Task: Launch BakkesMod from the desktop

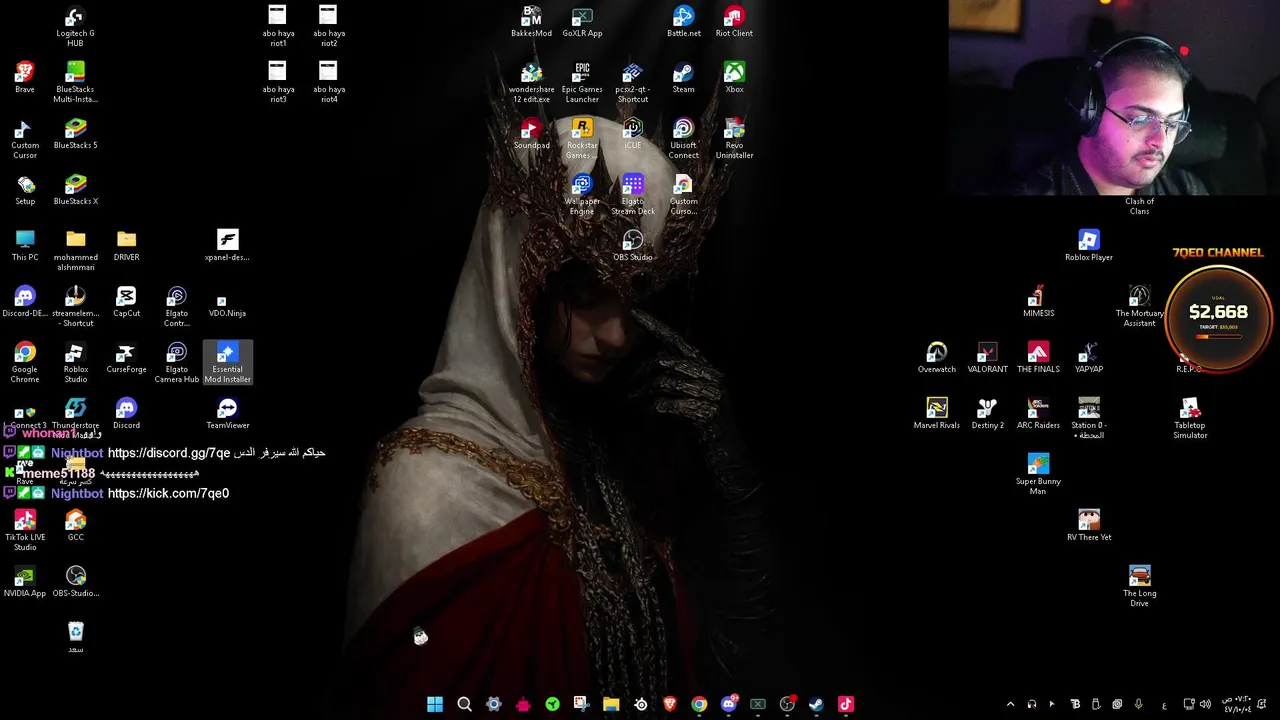Action: 531,22
